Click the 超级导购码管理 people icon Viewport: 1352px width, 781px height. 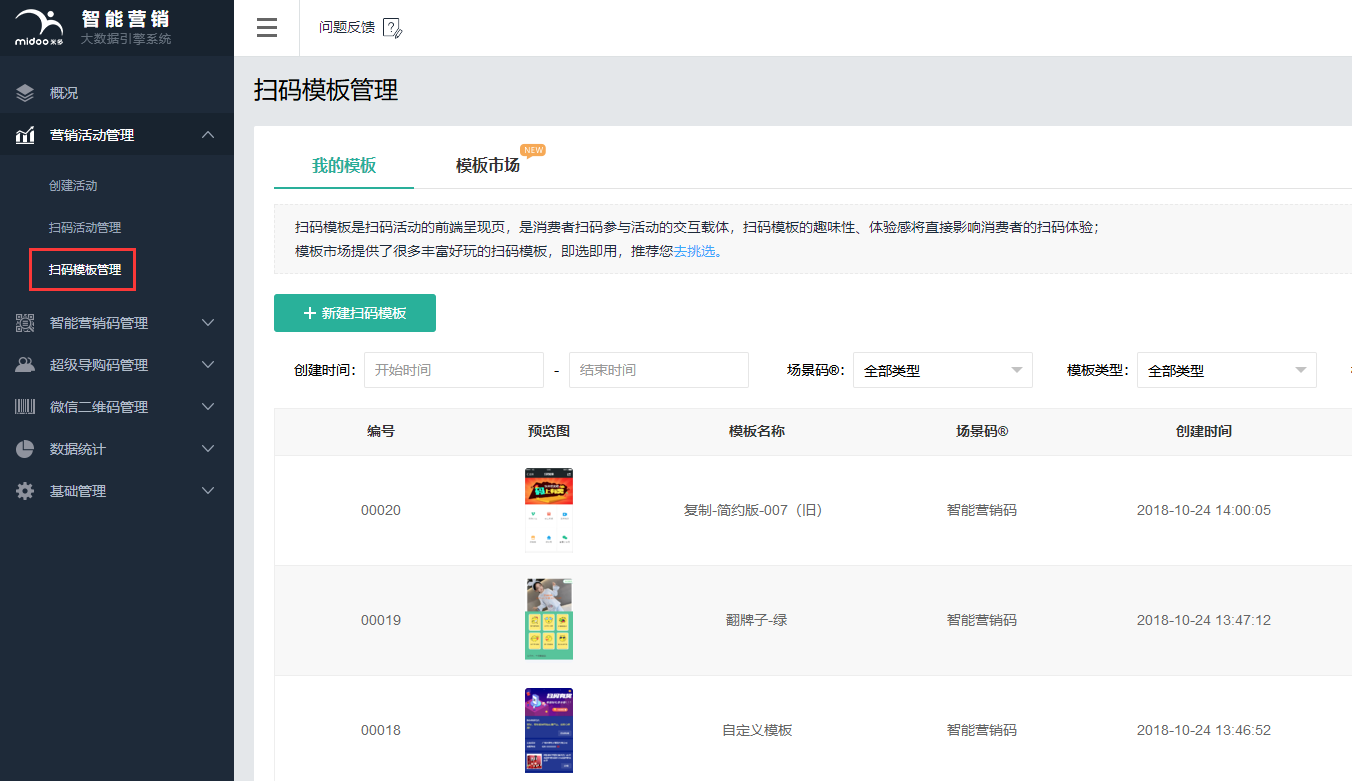point(25,365)
